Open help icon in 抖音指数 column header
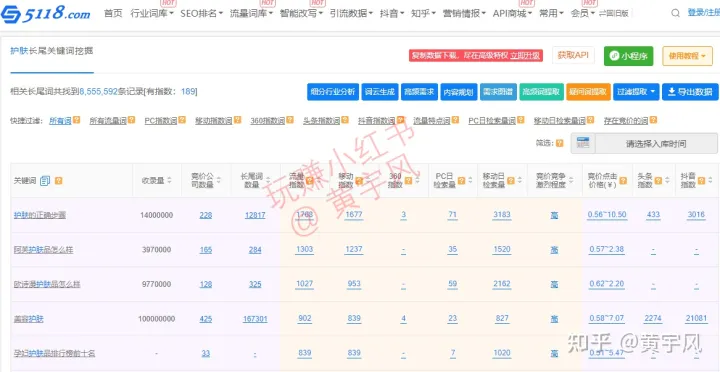The image size is (720, 372). (701, 180)
